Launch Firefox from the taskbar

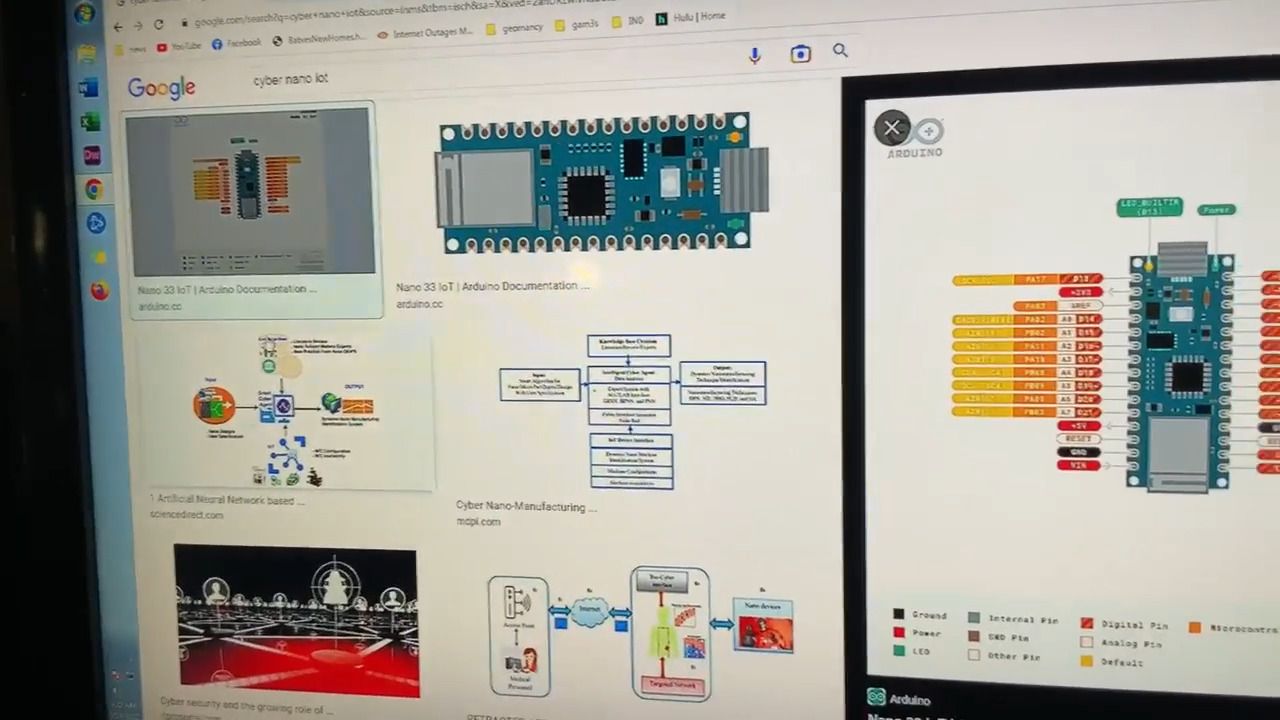[99, 291]
